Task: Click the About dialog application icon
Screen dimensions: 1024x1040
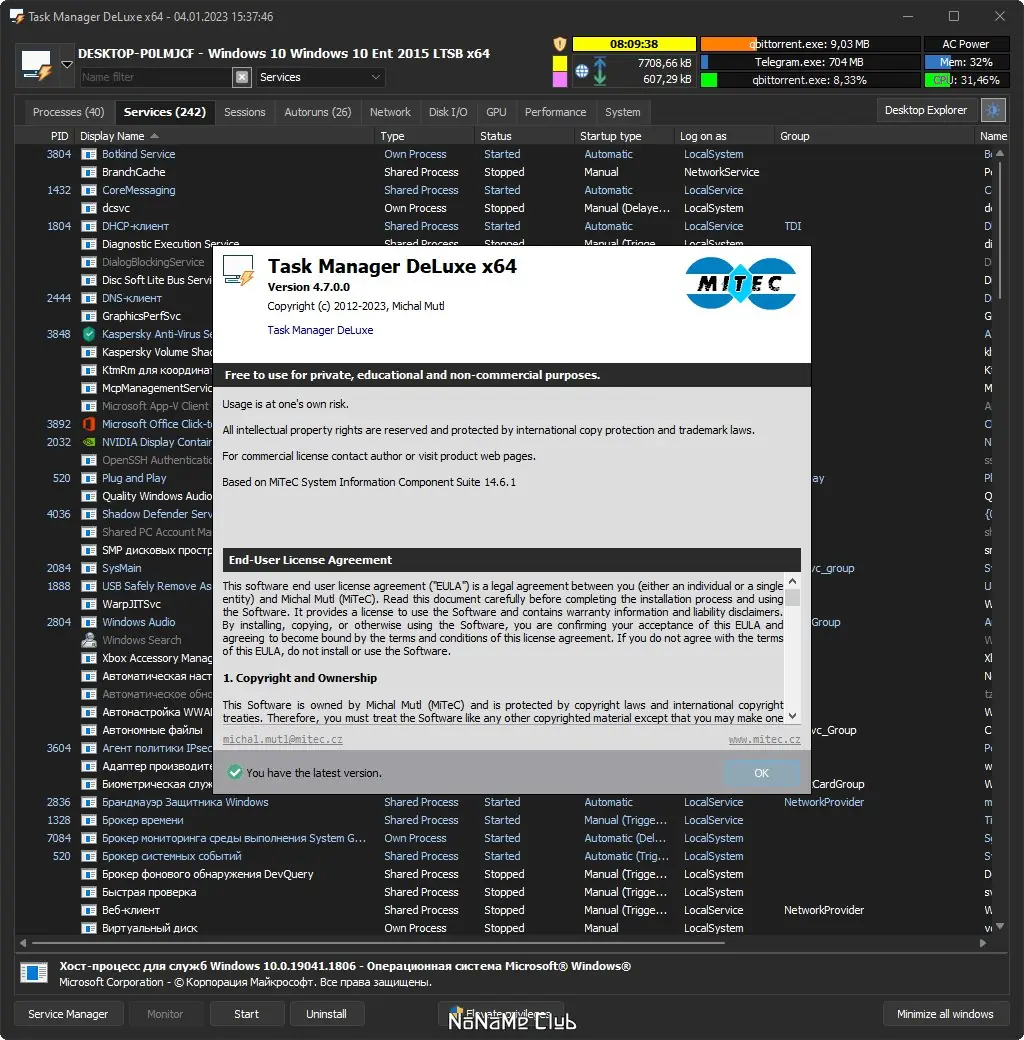Action: click(238, 271)
